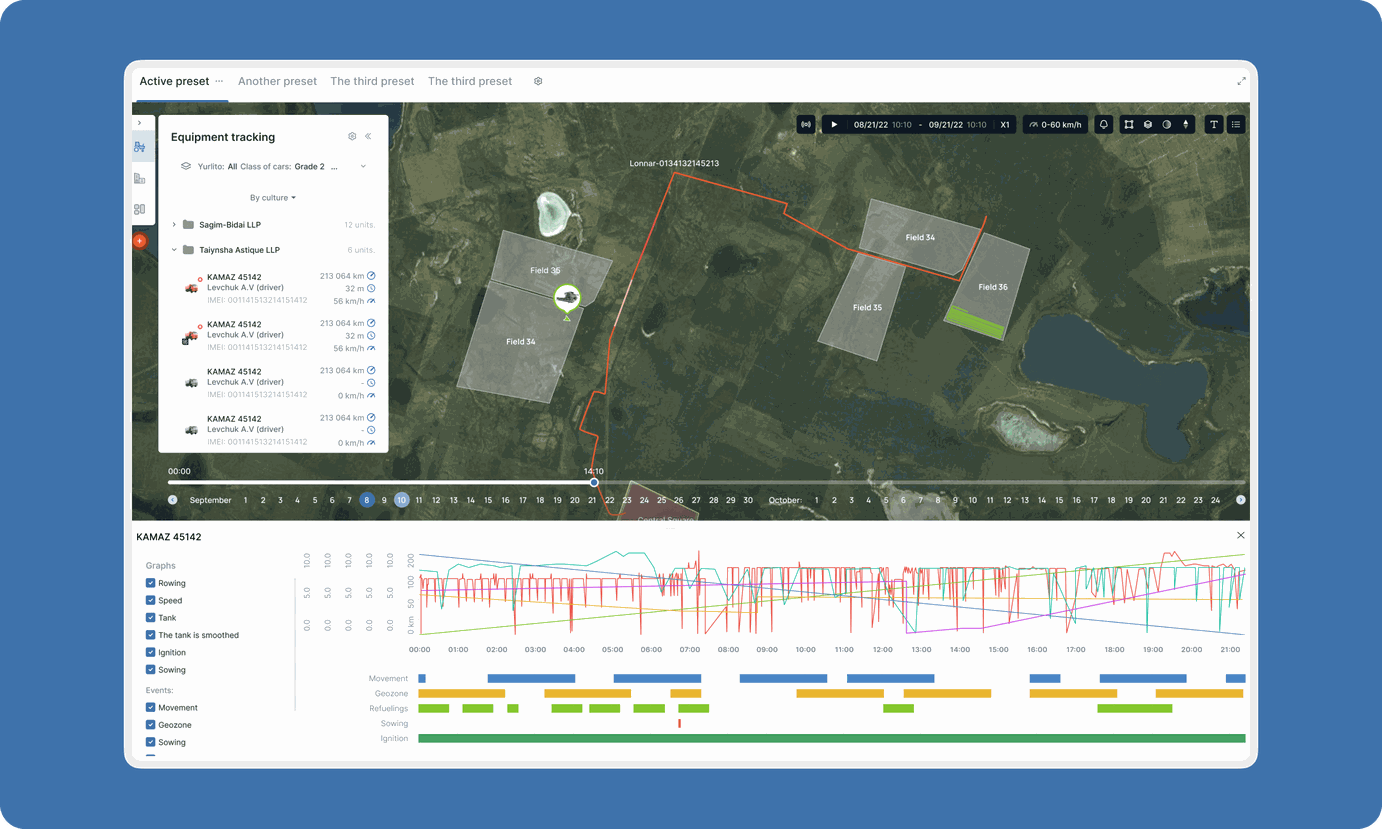
Task: Select the frame area tool on map toolbar
Action: click(x=1129, y=125)
